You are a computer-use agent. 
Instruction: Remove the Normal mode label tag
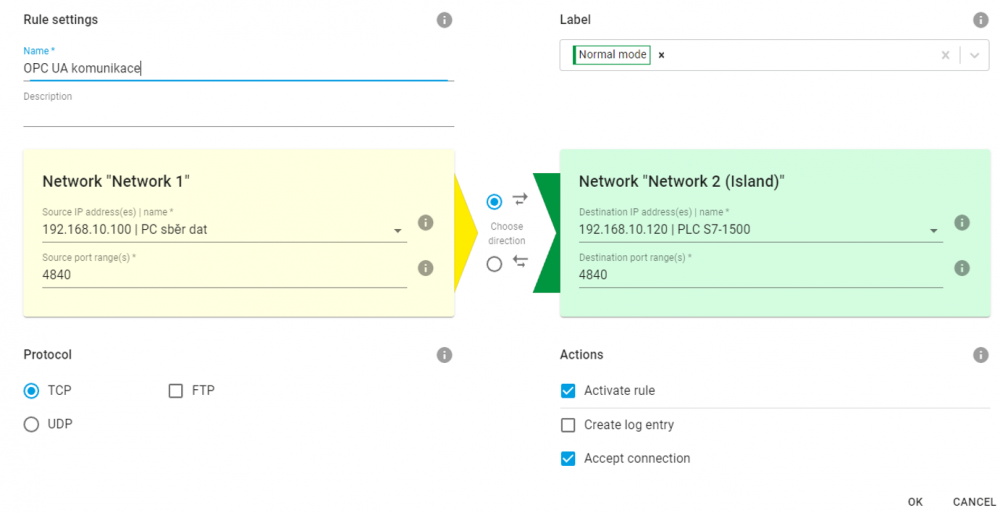[x=661, y=56]
